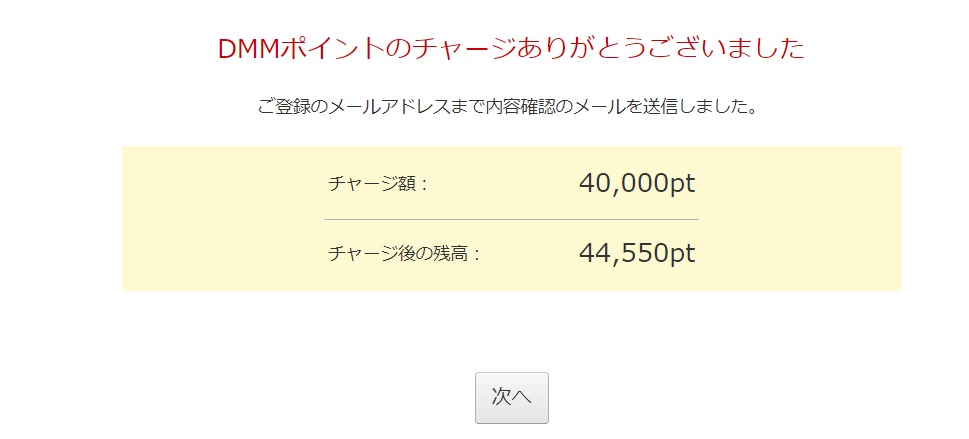
Task: Click the 次へ button
Action: [511, 397]
